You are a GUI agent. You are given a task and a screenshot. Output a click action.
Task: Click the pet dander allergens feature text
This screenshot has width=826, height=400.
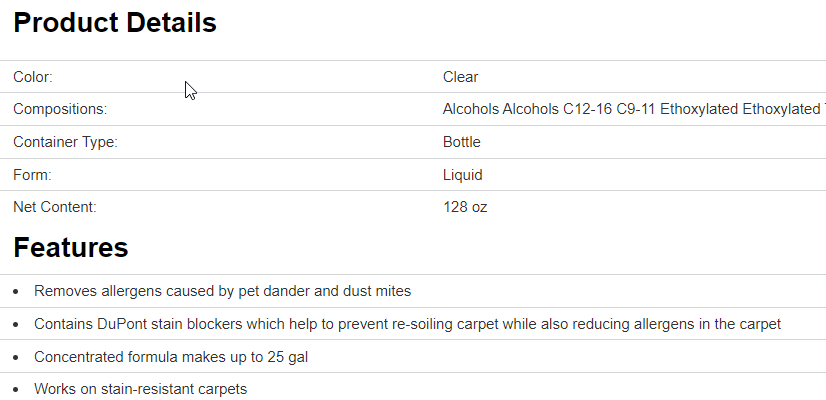click(x=223, y=291)
